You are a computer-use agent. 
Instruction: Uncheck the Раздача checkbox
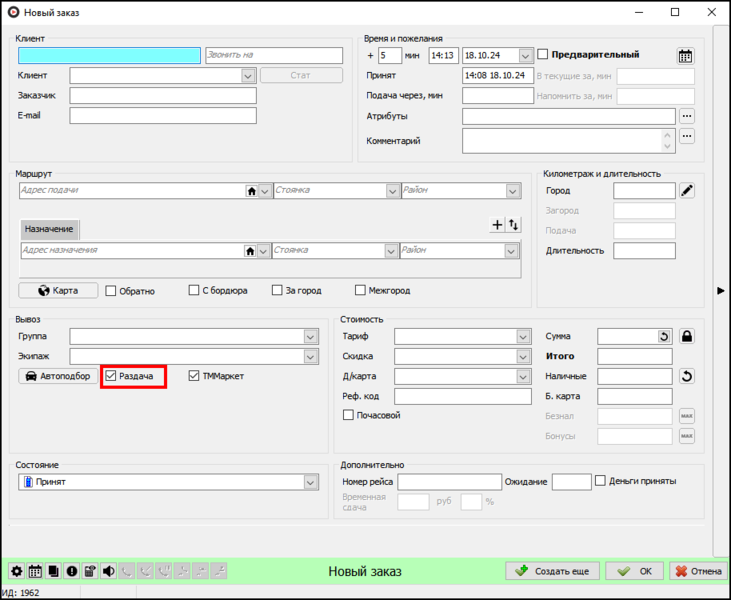(x=110, y=376)
